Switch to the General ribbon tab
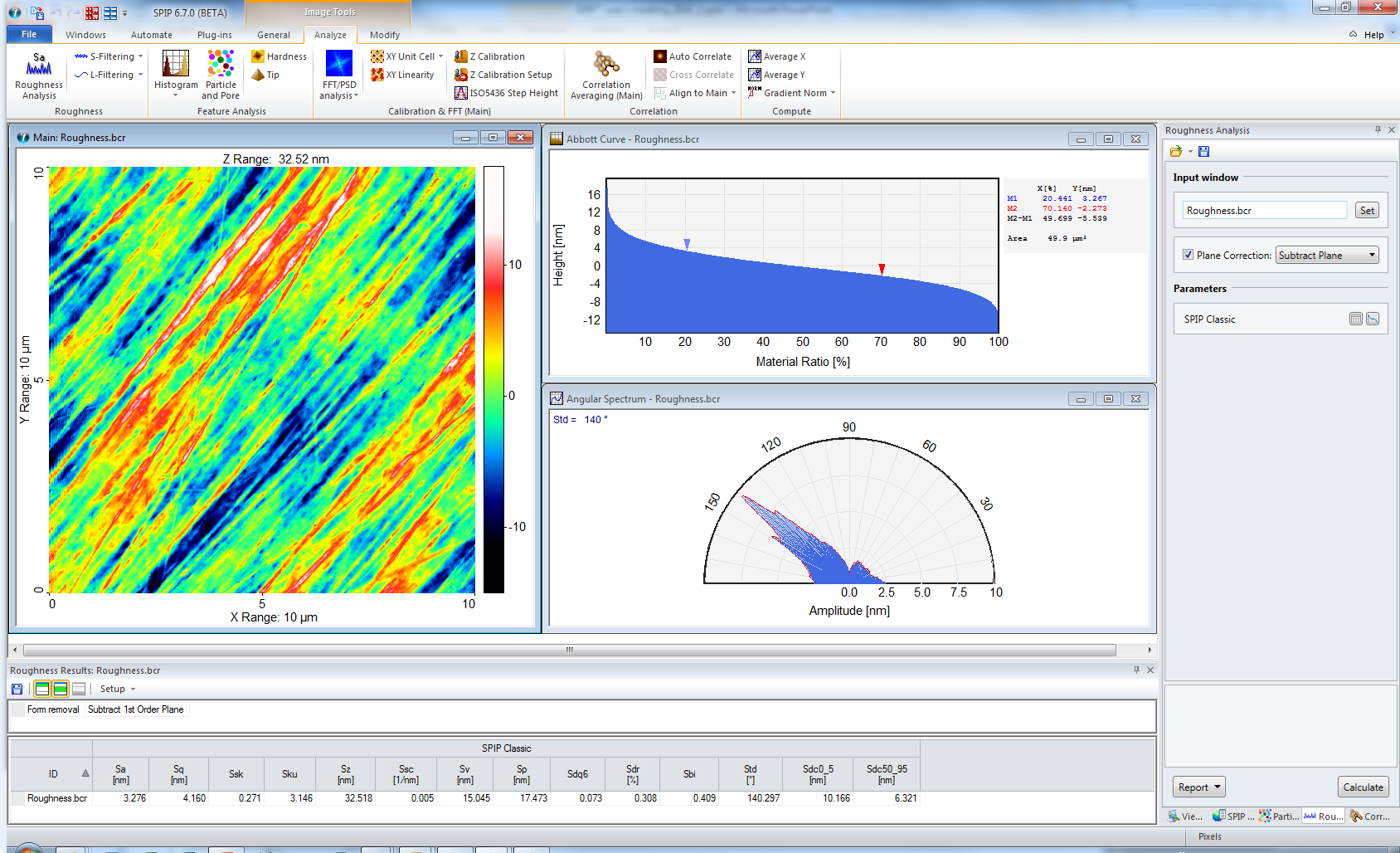1400x853 pixels. 274,35
